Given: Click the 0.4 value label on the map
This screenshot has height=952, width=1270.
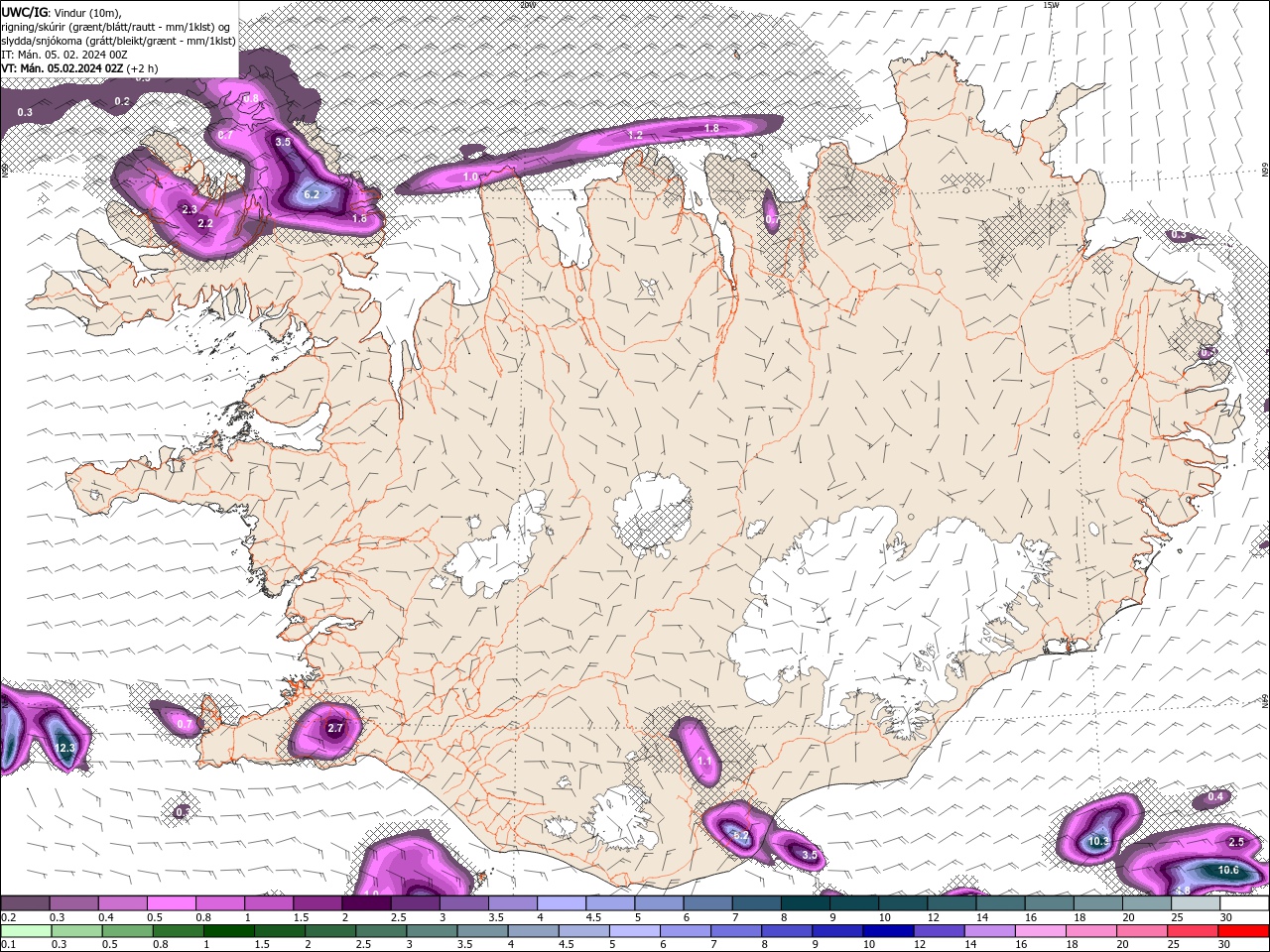Looking at the screenshot, I should tap(1215, 797).
